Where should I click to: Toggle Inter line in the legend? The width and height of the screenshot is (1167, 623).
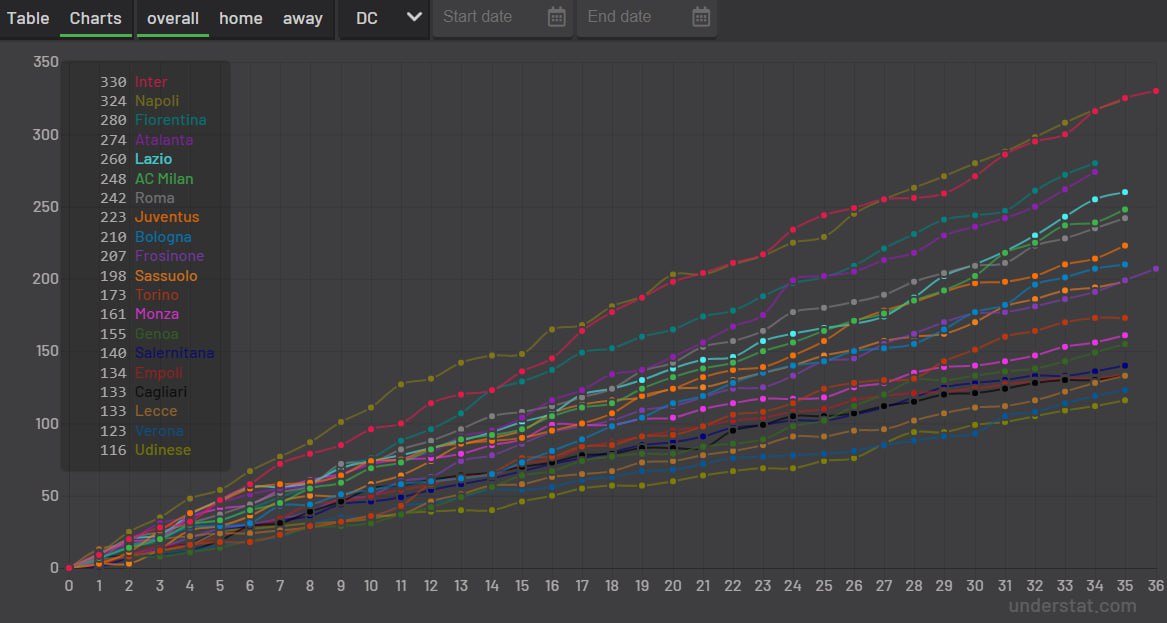[x=151, y=82]
